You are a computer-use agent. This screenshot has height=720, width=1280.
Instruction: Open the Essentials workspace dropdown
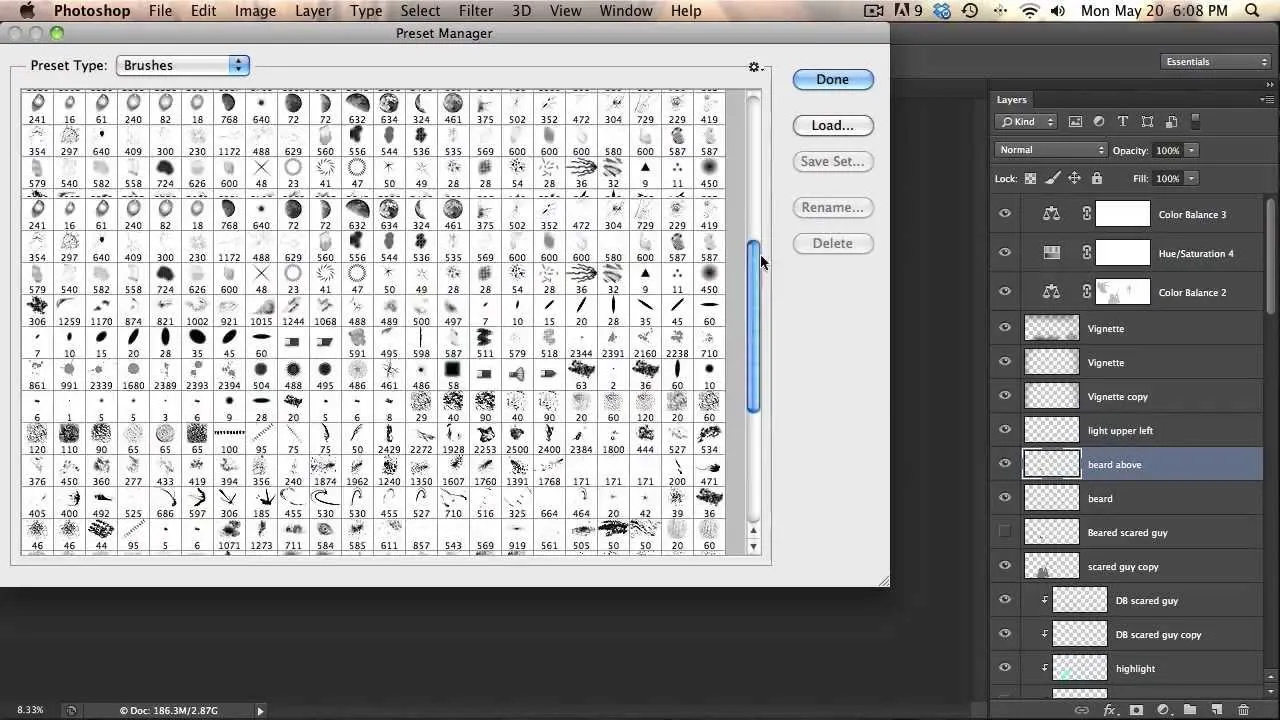click(1215, 61)
